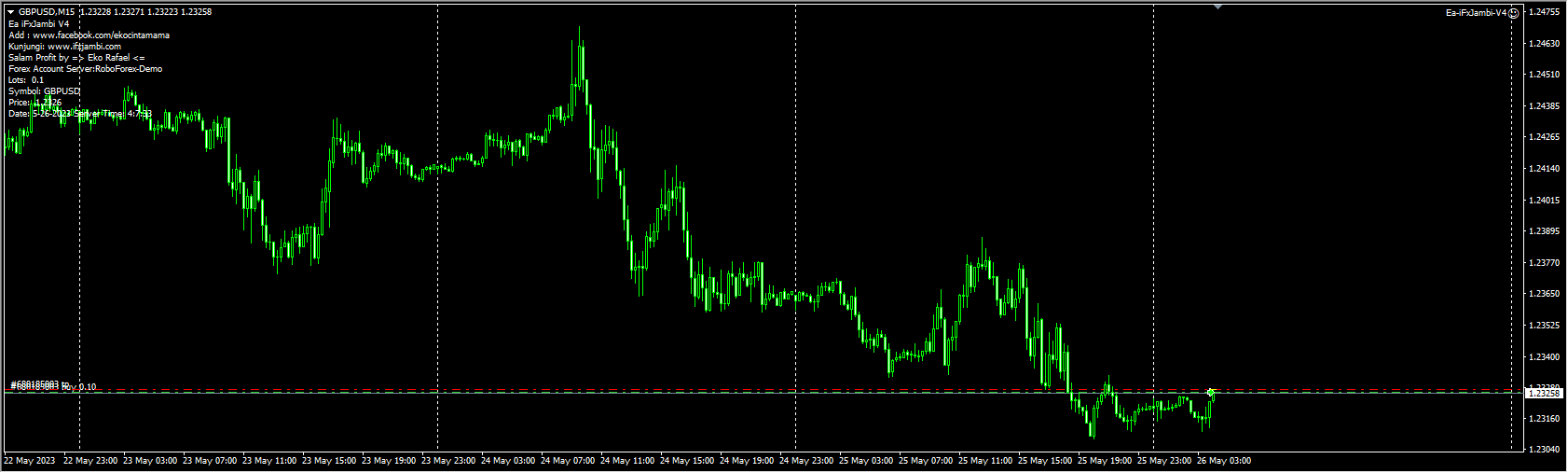This screenshot has width=1568, height=473.
Task: Click the 1.24755 price scale label
Action: [x=1545, y=12]
